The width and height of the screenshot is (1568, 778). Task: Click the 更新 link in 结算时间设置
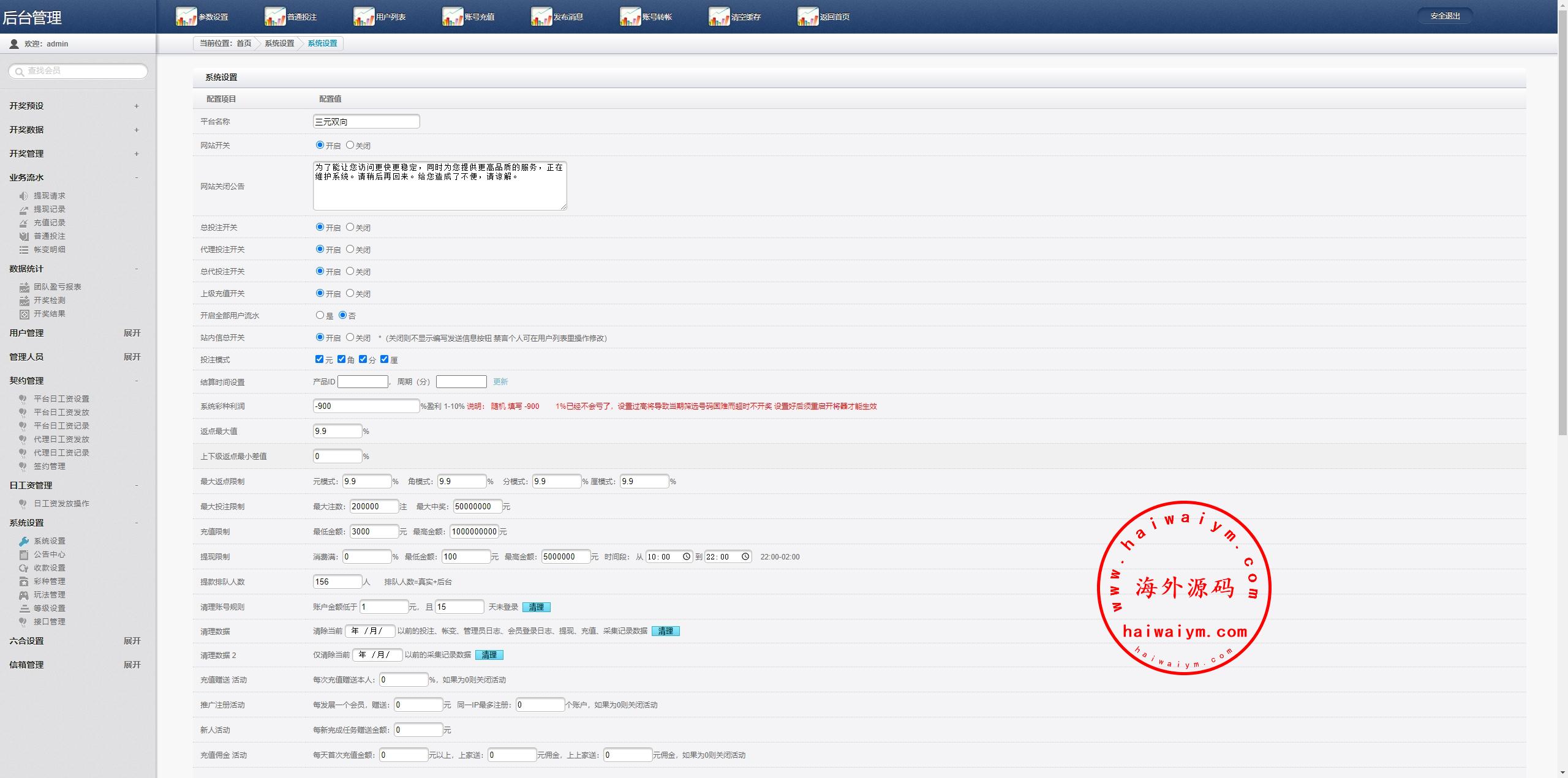click(500, 382)
